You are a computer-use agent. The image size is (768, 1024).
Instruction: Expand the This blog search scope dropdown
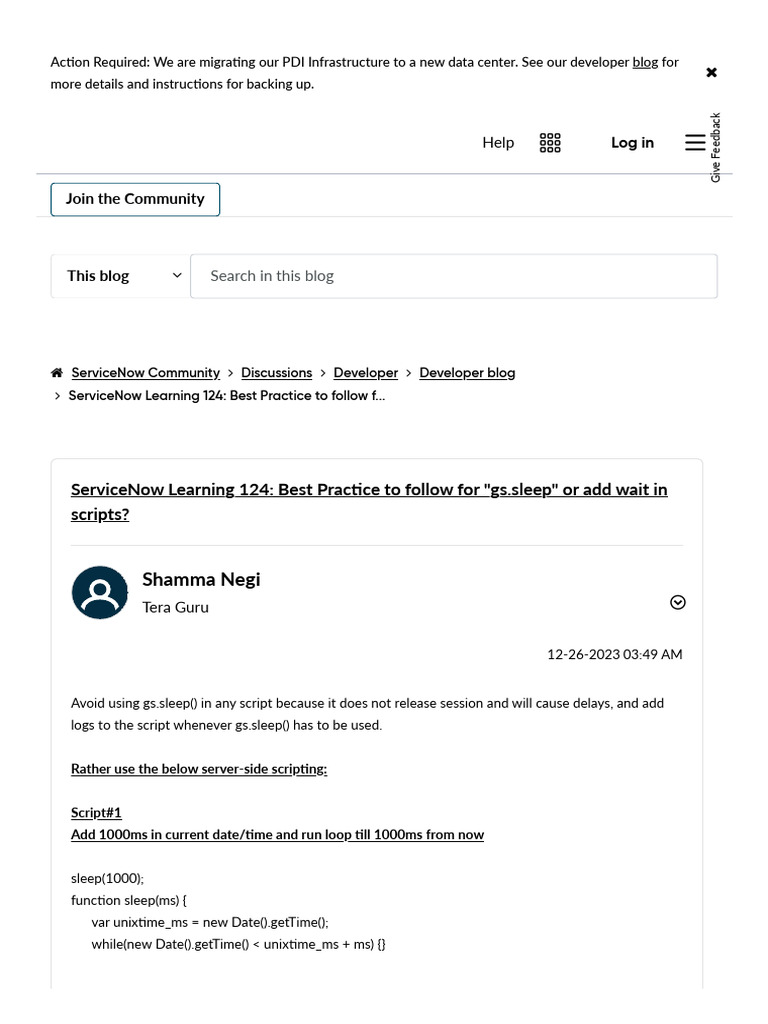pos(121,276)
